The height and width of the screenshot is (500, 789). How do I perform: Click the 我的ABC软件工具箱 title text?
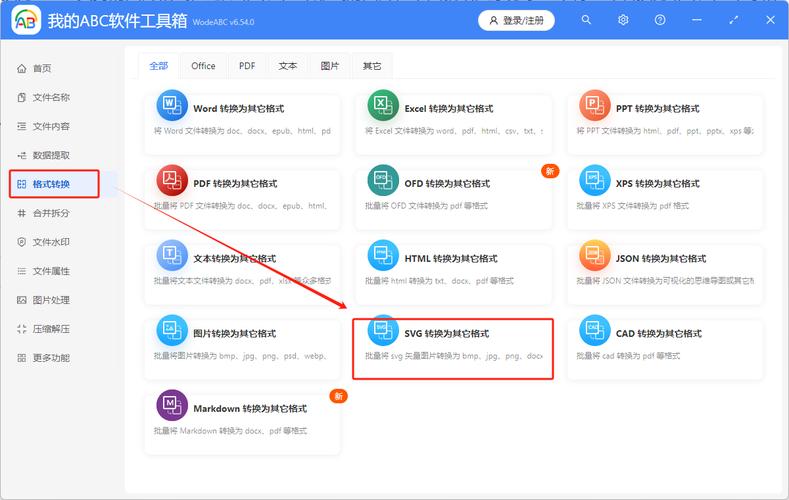point(117,21)
